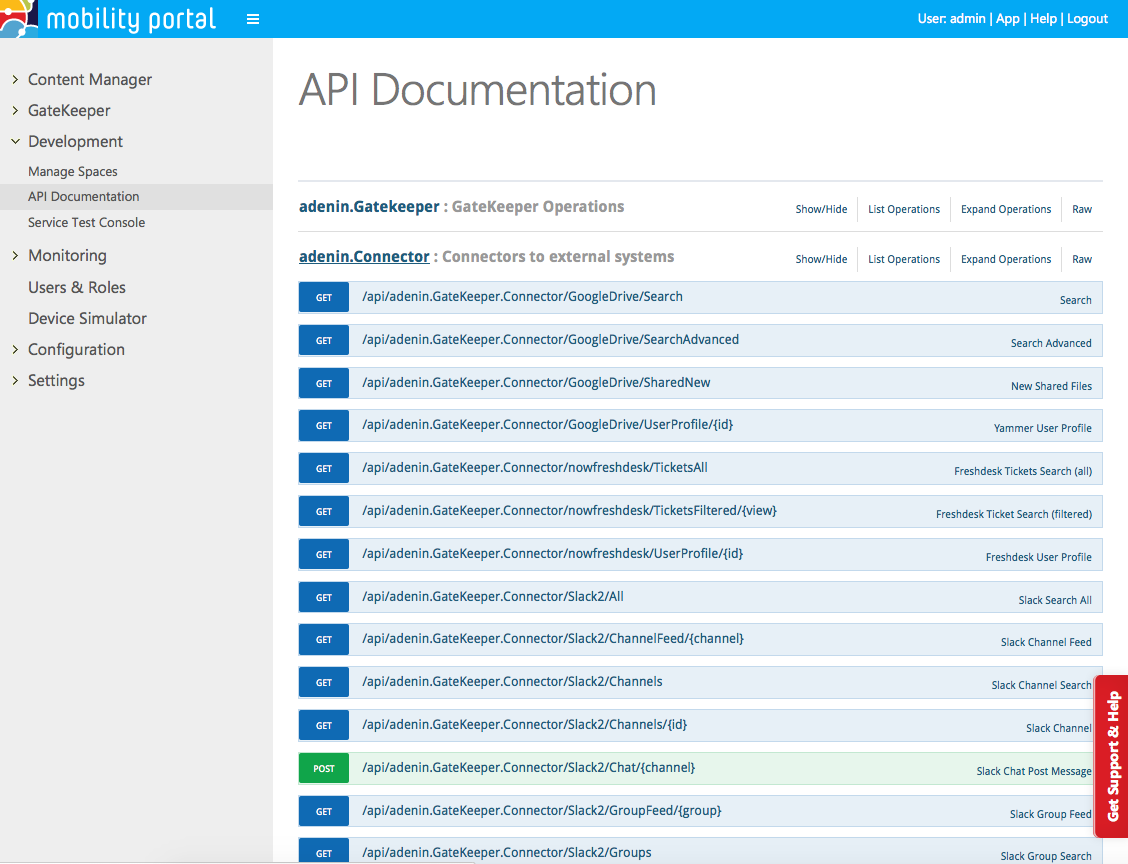The image size is (1128, 864).
Task: Click the mobility portal logo icon
Action: click(x=19, y=17)
